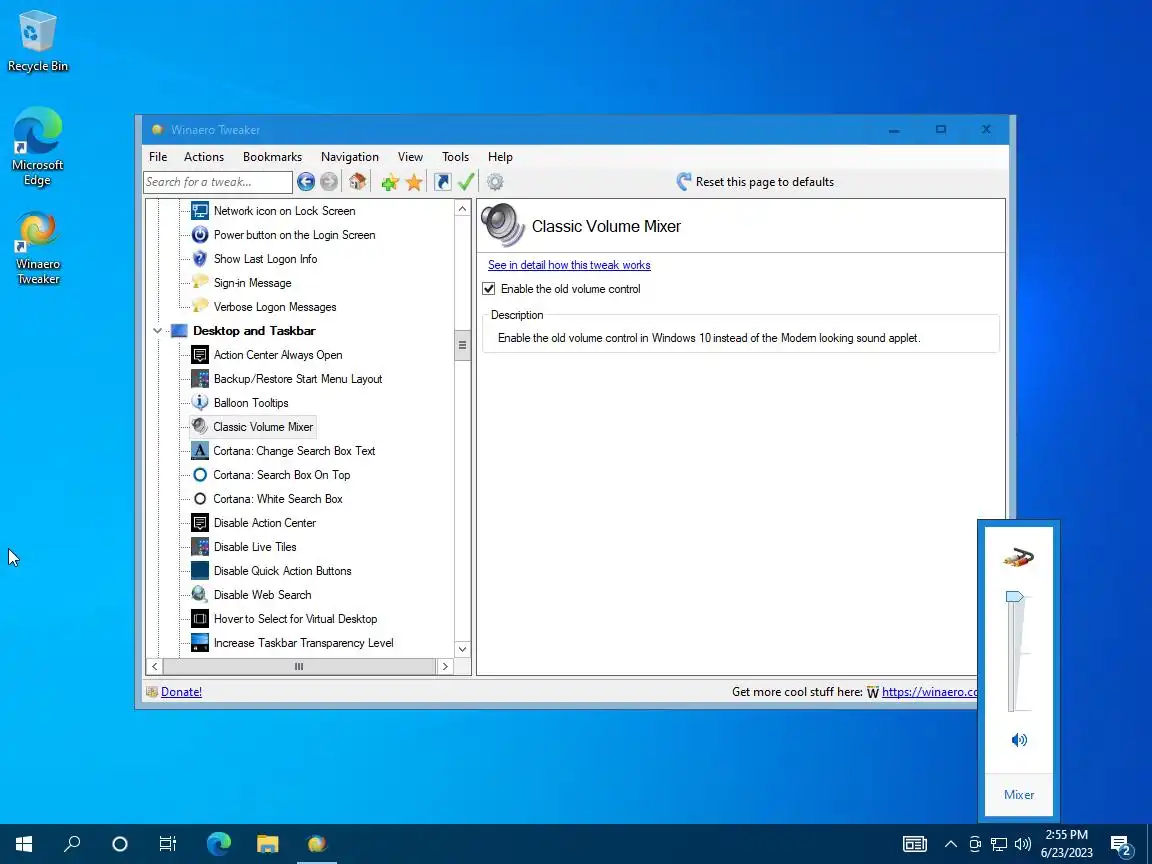Launch File Explorer from the taskbar

coord(267,844)
